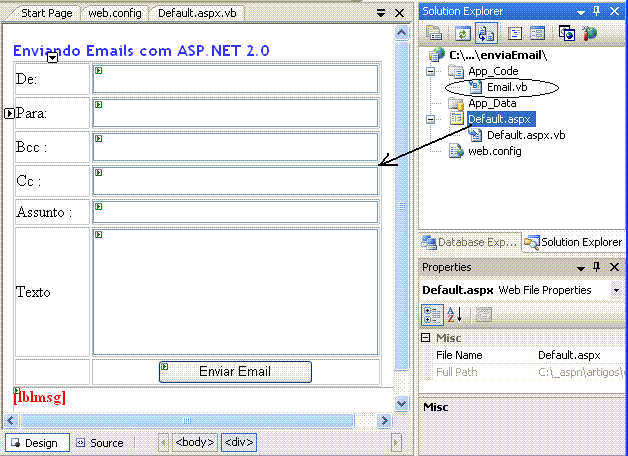Screen dimensions: 628x456
Task: Switch to Default.aspx.vb document tab
Action: point(197,13)
